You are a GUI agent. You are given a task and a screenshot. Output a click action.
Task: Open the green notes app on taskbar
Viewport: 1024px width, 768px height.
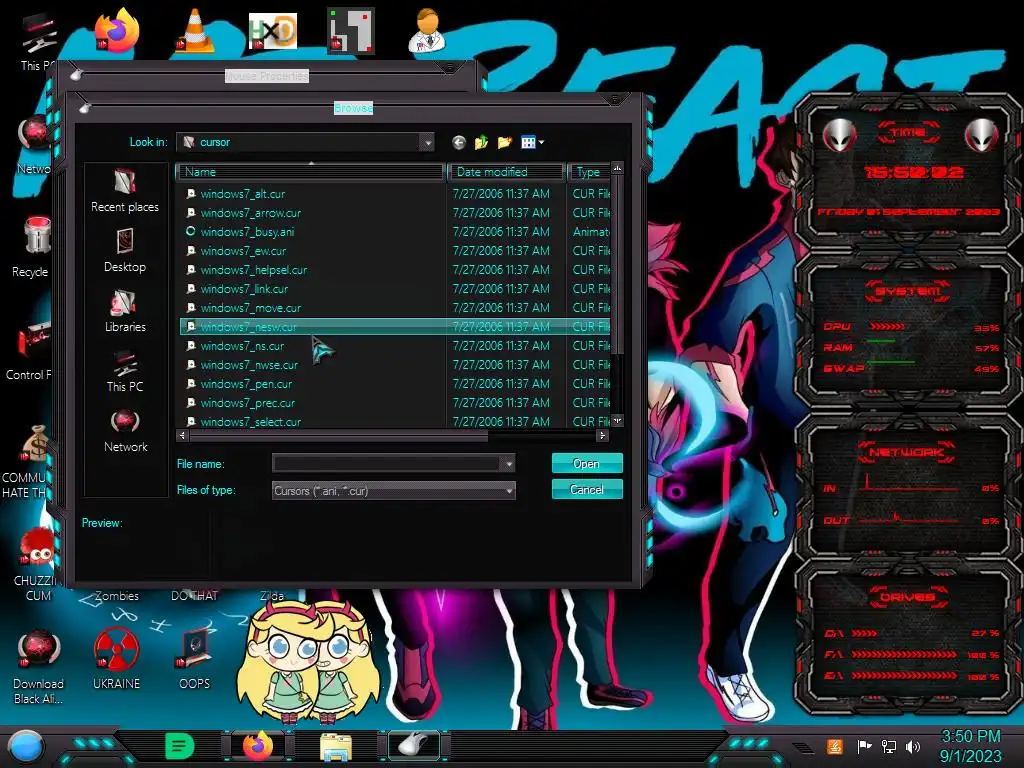point(179,746)
